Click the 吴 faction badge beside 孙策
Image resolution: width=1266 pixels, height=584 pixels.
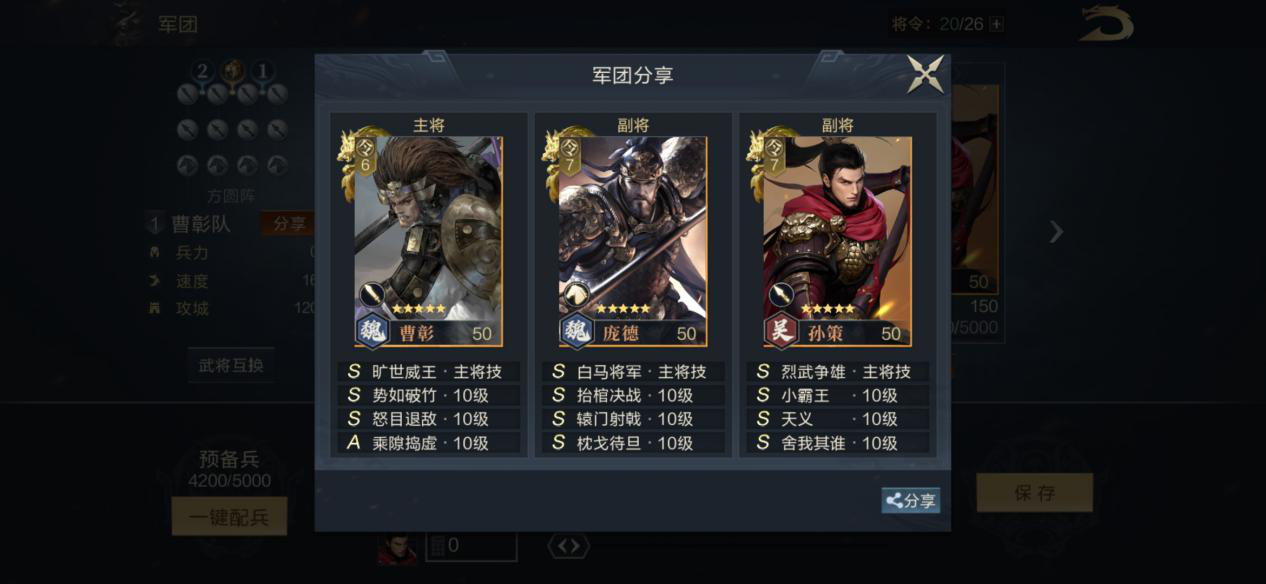pos(781,331)
